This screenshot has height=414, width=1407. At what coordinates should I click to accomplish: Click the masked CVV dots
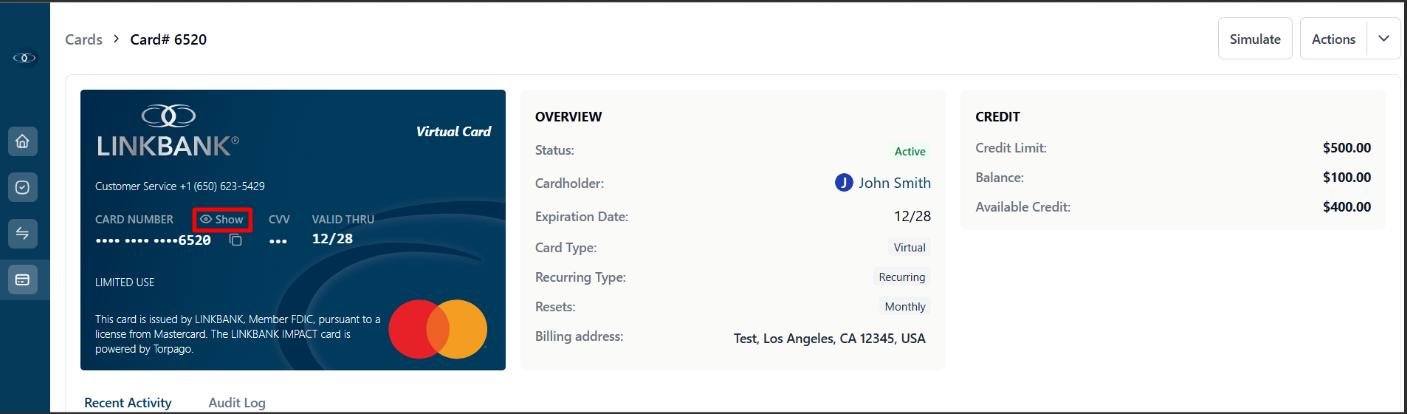click(278, 241)
